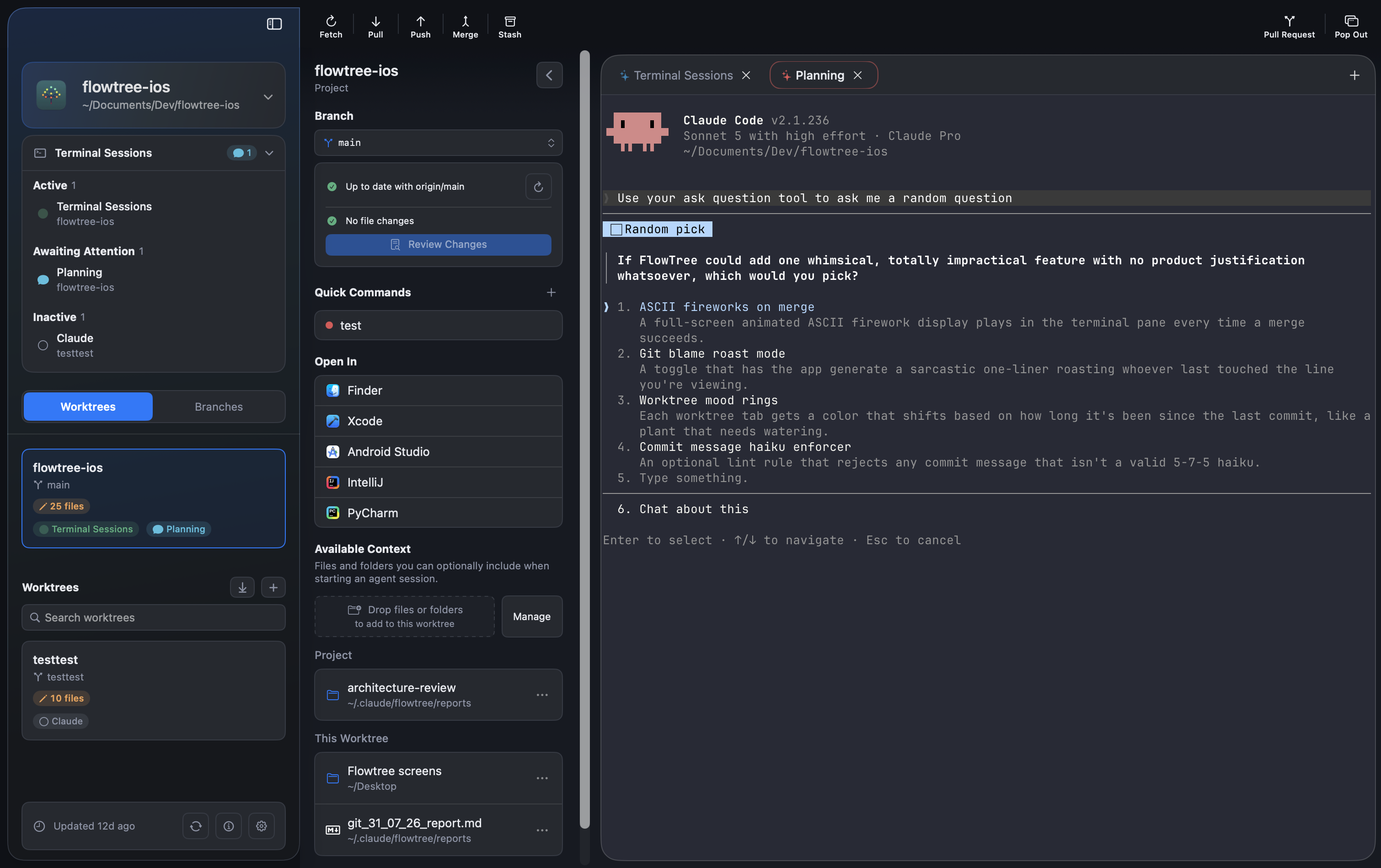Choose option Type something
1381x868 pixels.
693,478
